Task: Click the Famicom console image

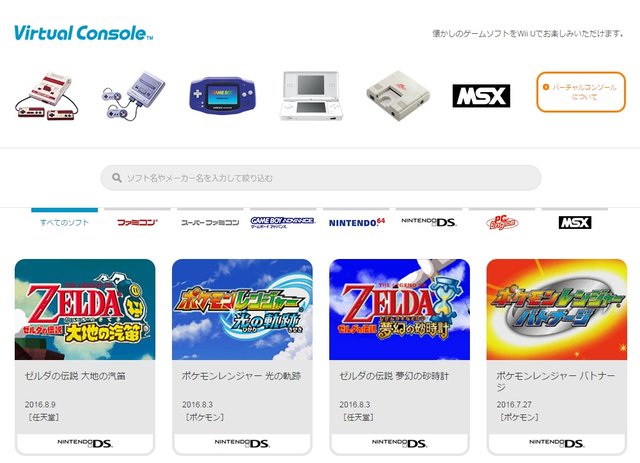Action: (47, 96)
